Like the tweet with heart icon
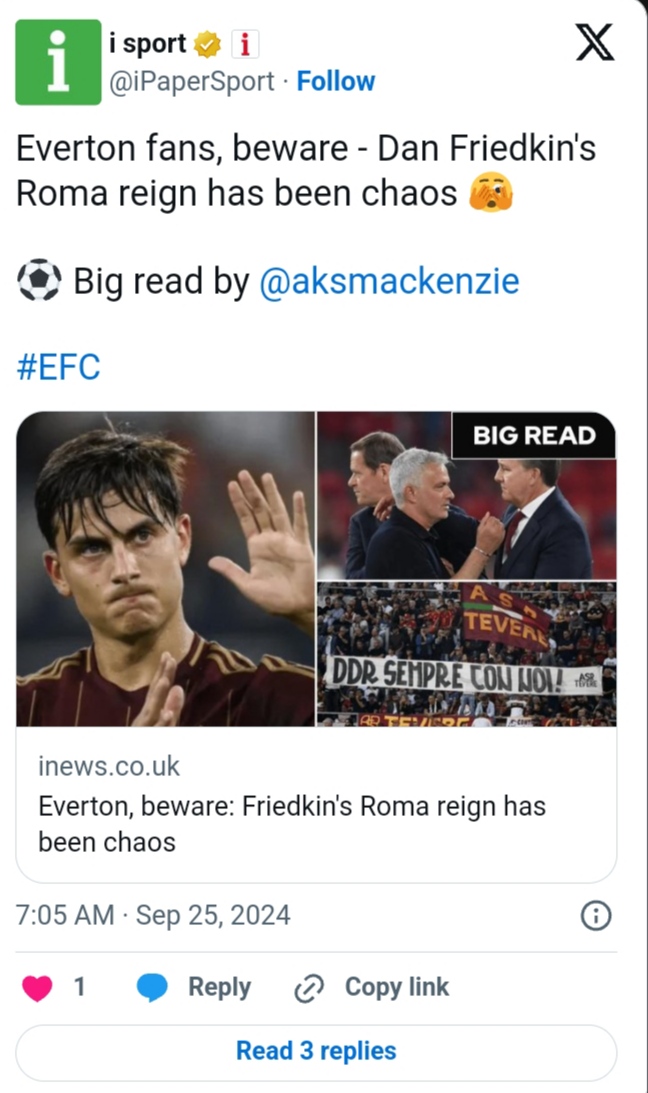This screenshot has height=1093, width=648. point(38,988)
